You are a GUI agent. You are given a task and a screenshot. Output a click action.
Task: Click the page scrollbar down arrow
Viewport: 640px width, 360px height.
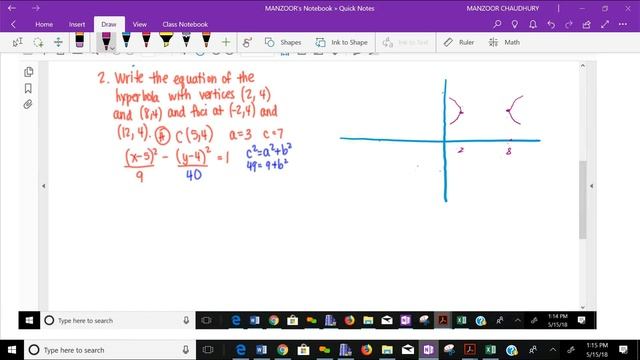pos(583,307)
